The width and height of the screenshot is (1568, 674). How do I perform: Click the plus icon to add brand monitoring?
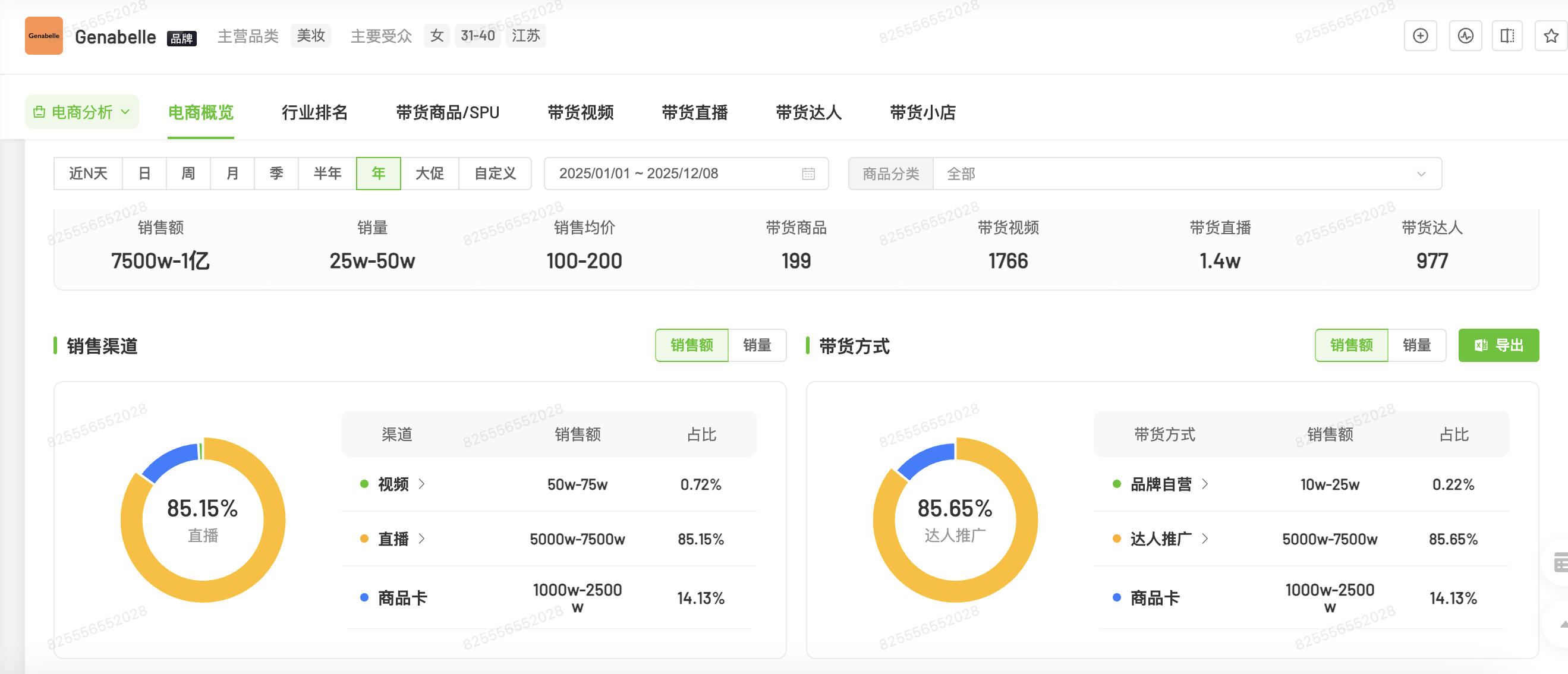point(1421,35)
